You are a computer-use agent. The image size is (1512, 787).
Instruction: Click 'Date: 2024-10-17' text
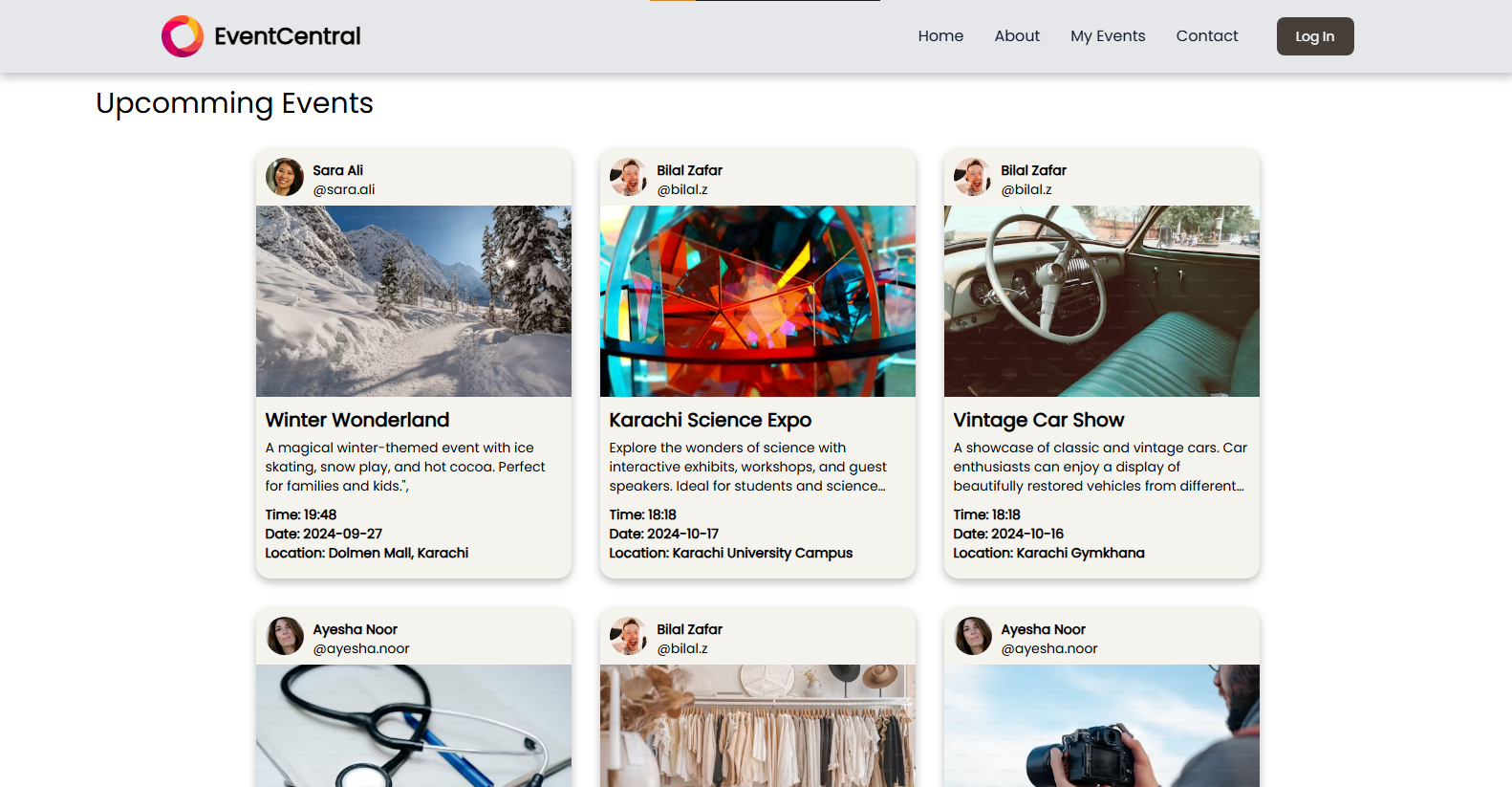pyautogui.click(x=664, y=534)
